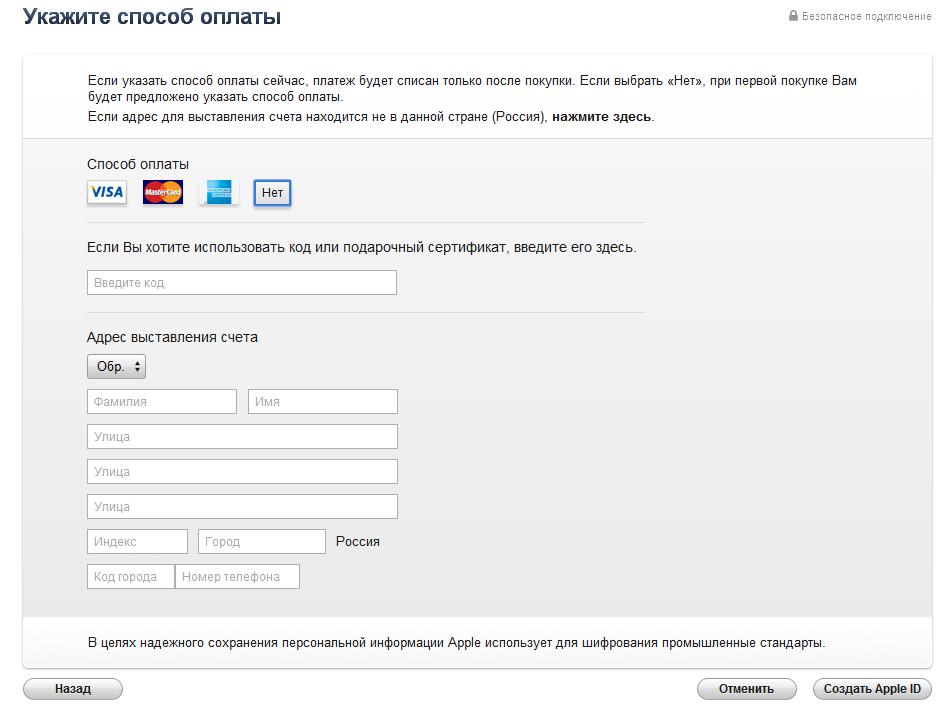Click the "Индекс" postal code field
The image size is (947, 722).
click(137, 542)
